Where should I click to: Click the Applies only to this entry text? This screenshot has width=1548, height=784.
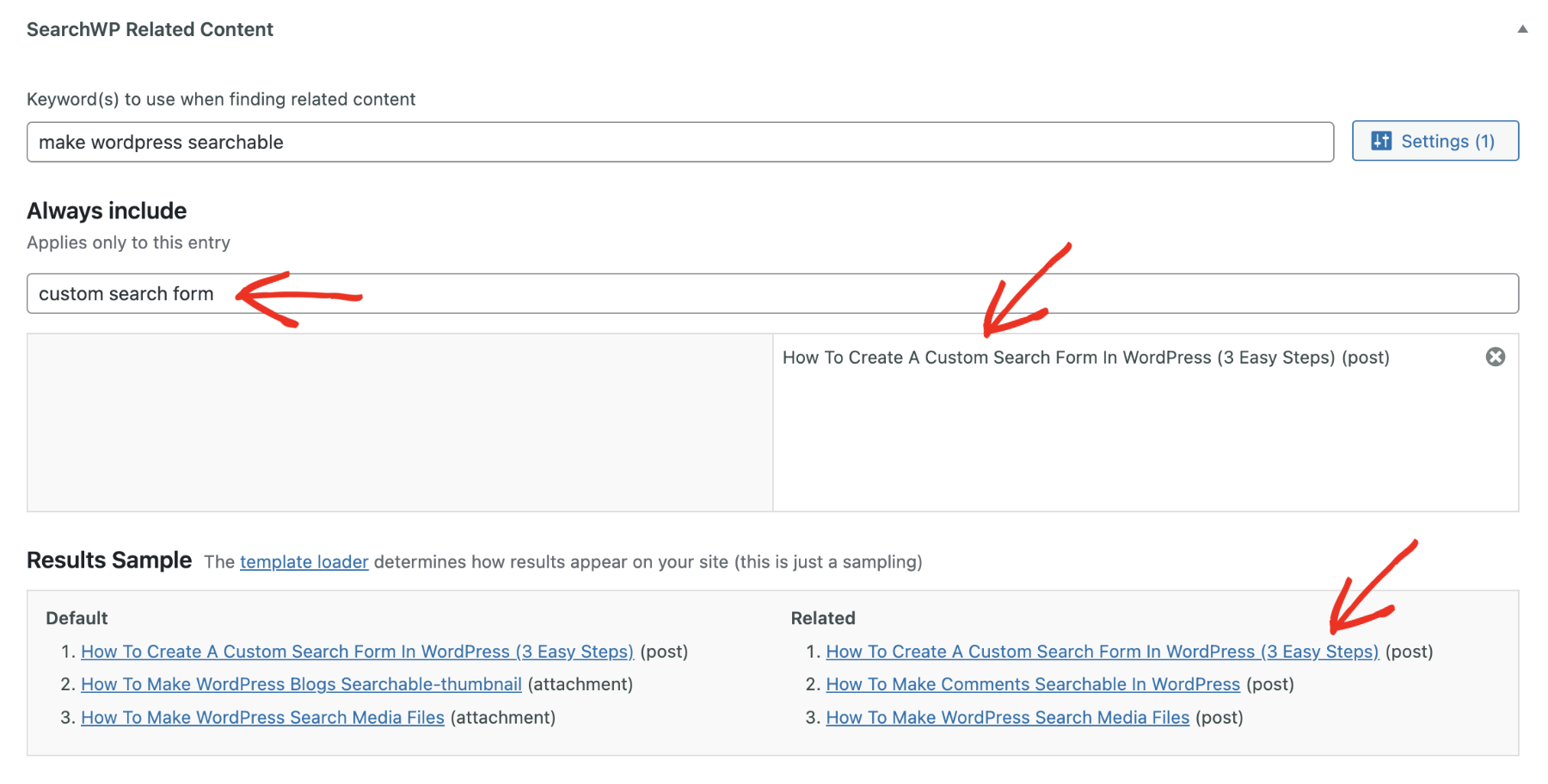pyautogui.click(x=128, y=242)
